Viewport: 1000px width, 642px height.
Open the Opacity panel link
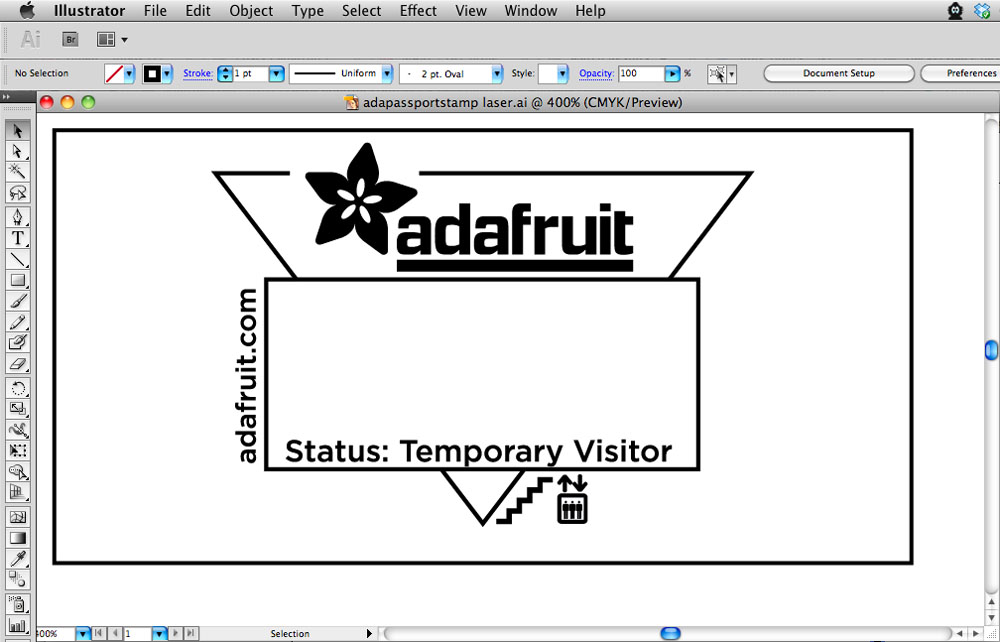point(596,73)
